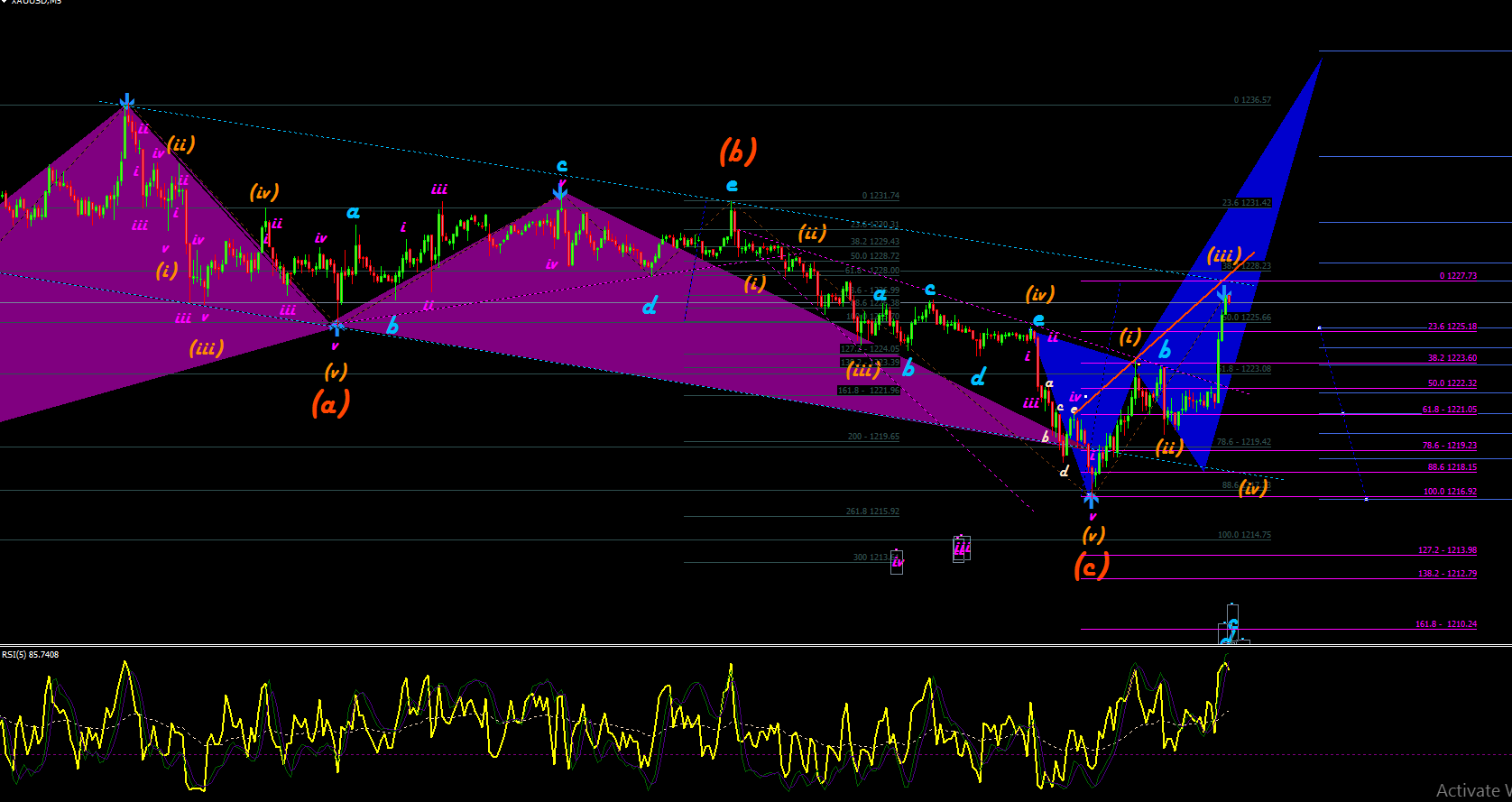The width and height of the screenshot is (1512, 802).
Task: Select Fibonacci level 127.2 - 1224.05 label
Action: [x=870, y=349]
